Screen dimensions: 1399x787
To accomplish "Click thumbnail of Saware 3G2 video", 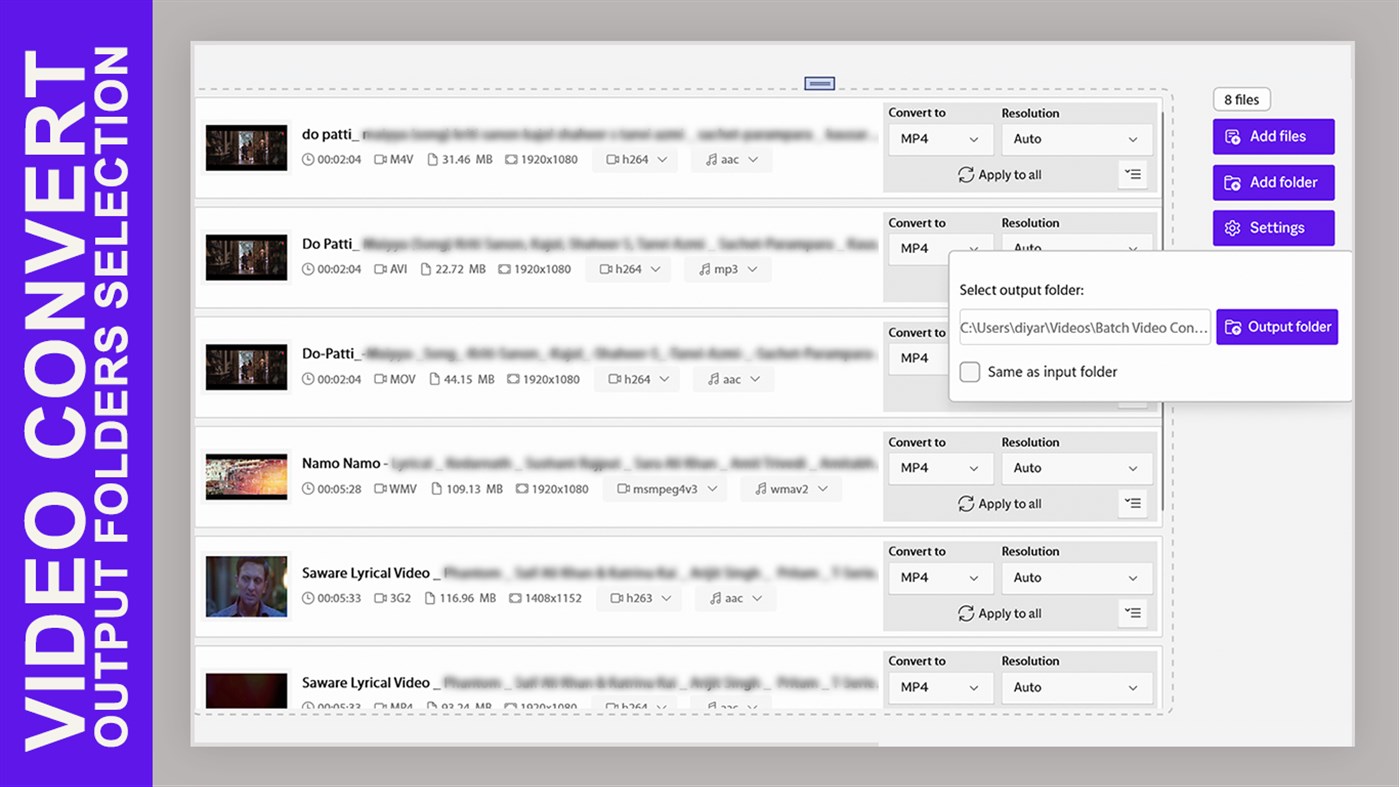I will 246,587.
